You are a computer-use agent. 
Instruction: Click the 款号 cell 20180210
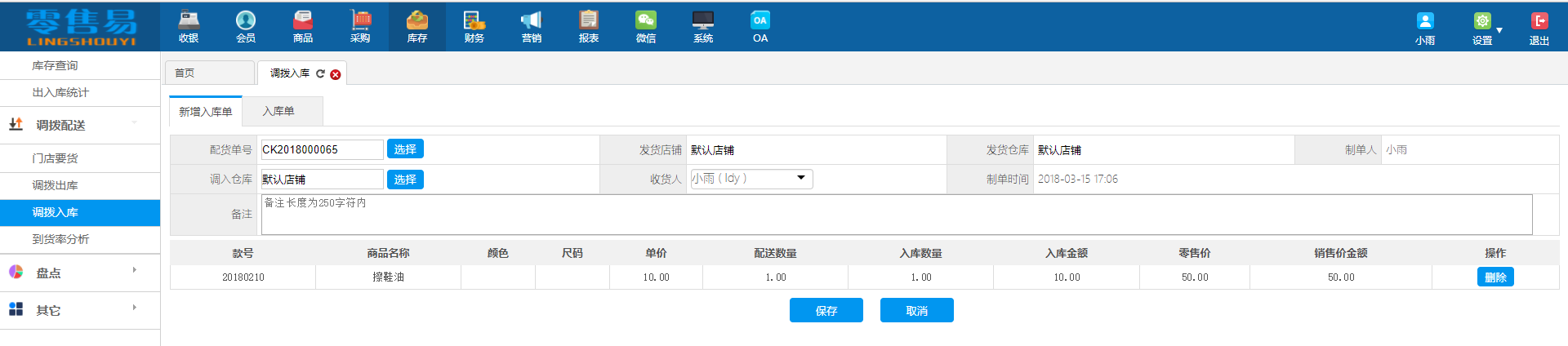[243, 277]
